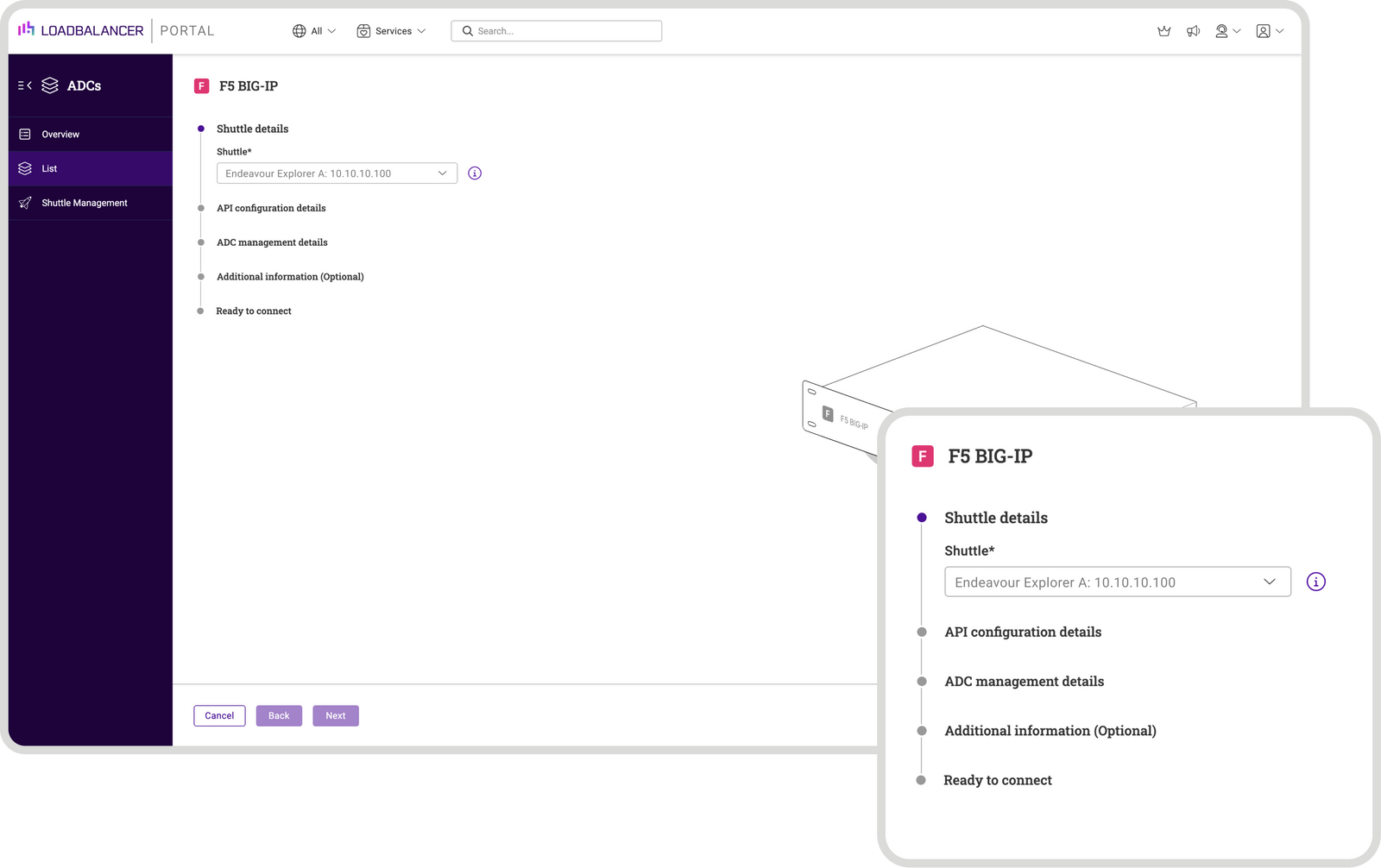
Task: Click the F5 BIG-IP pink logo icon
Action: (x=202, y=85)
